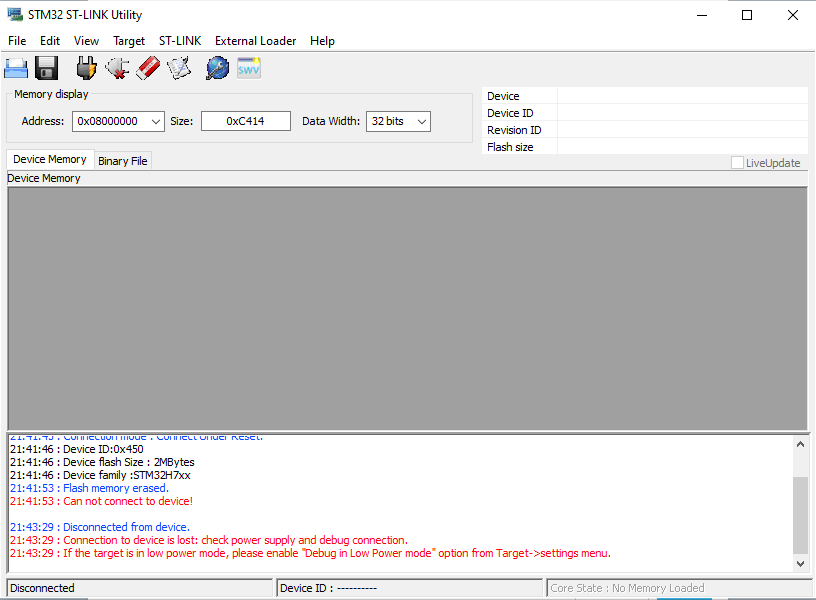Click the 'Device ID : ----------' status bar entry
The height and width of the screenshot is (600, 816).
(x=410, y=588)
